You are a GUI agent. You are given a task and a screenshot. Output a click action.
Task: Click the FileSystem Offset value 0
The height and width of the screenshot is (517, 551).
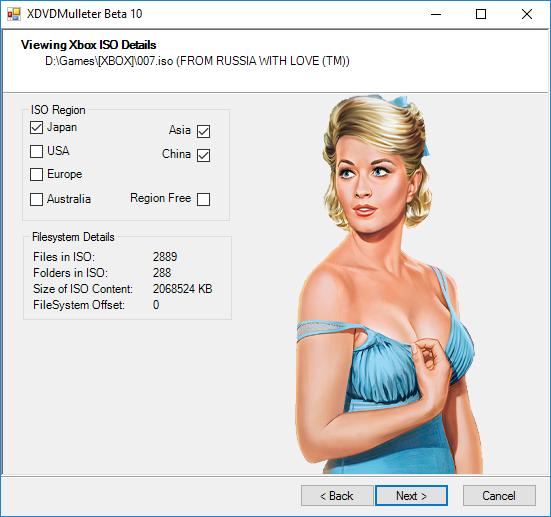[x=156, y=305]
